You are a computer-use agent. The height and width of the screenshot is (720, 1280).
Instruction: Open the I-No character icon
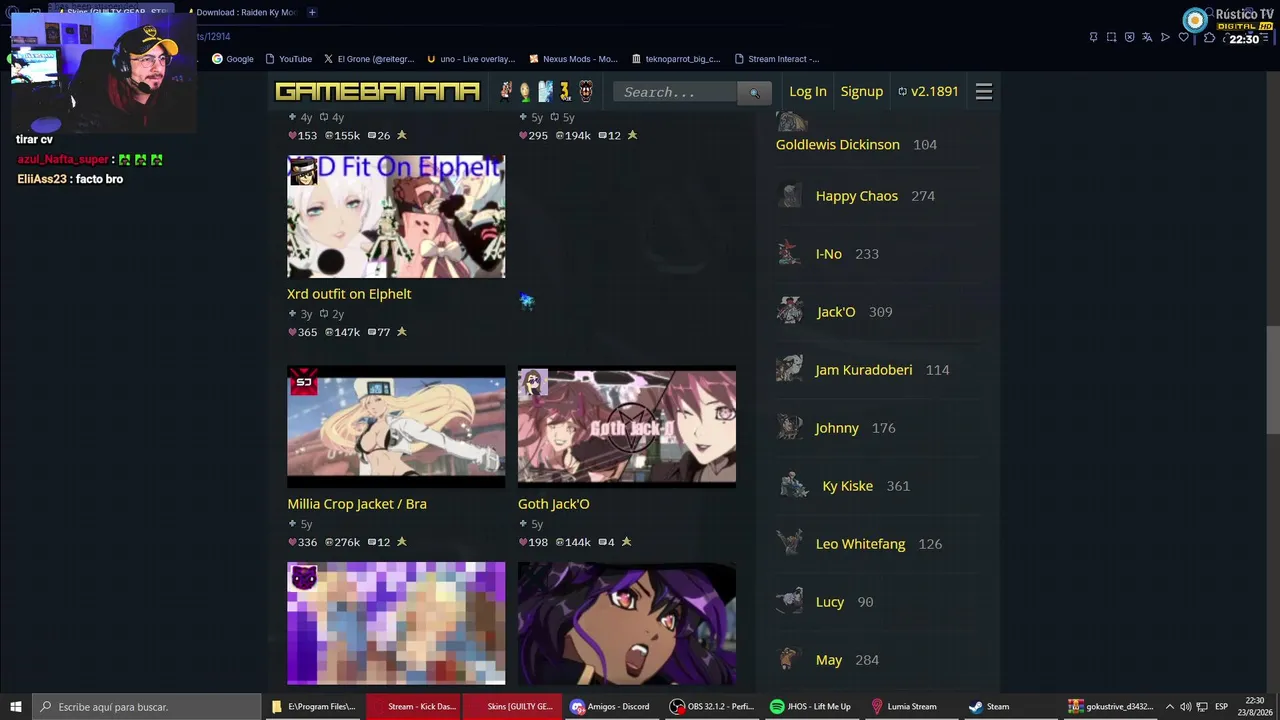click(790, 254)
